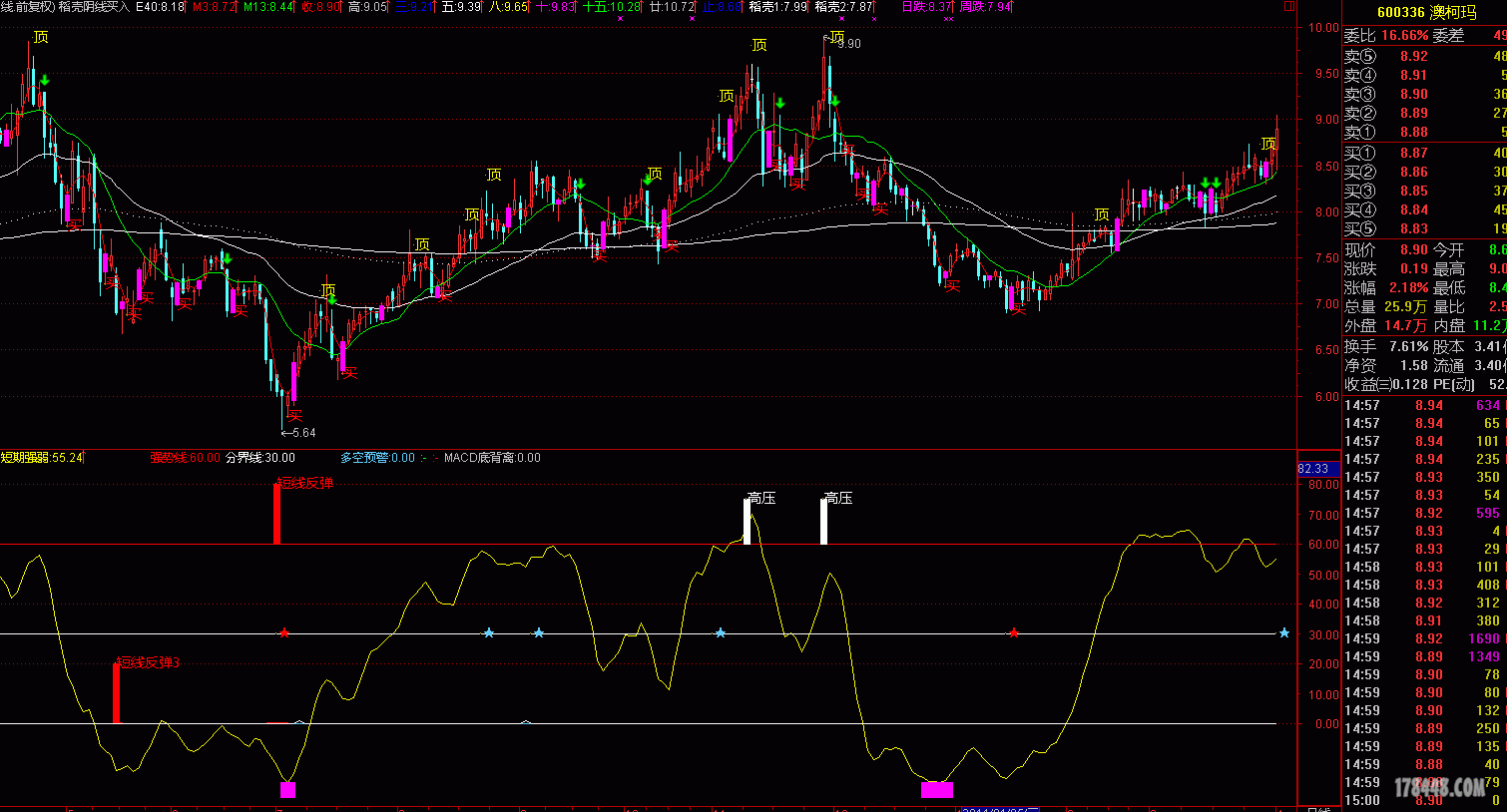Click the MACD底背离:0.00 label

[492, 458]
